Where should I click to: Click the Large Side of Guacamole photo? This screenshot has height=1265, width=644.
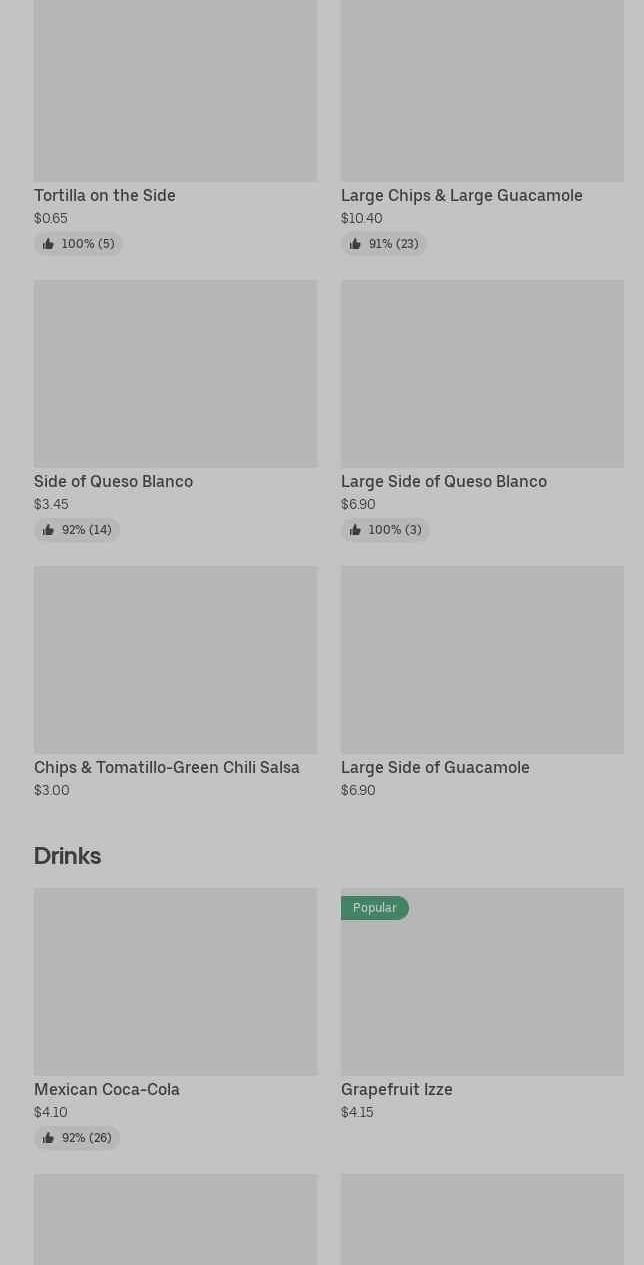[x=482, y=660]
